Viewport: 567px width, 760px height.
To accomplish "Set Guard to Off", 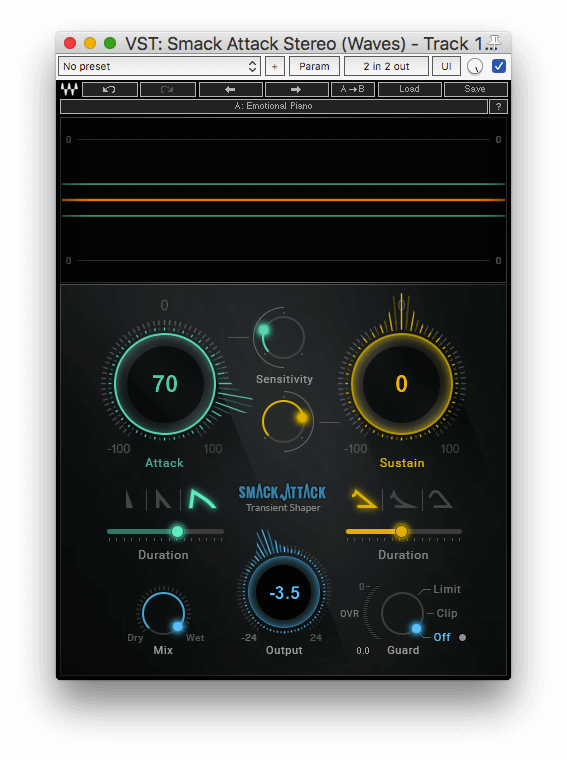I will [x=442, y=637].
